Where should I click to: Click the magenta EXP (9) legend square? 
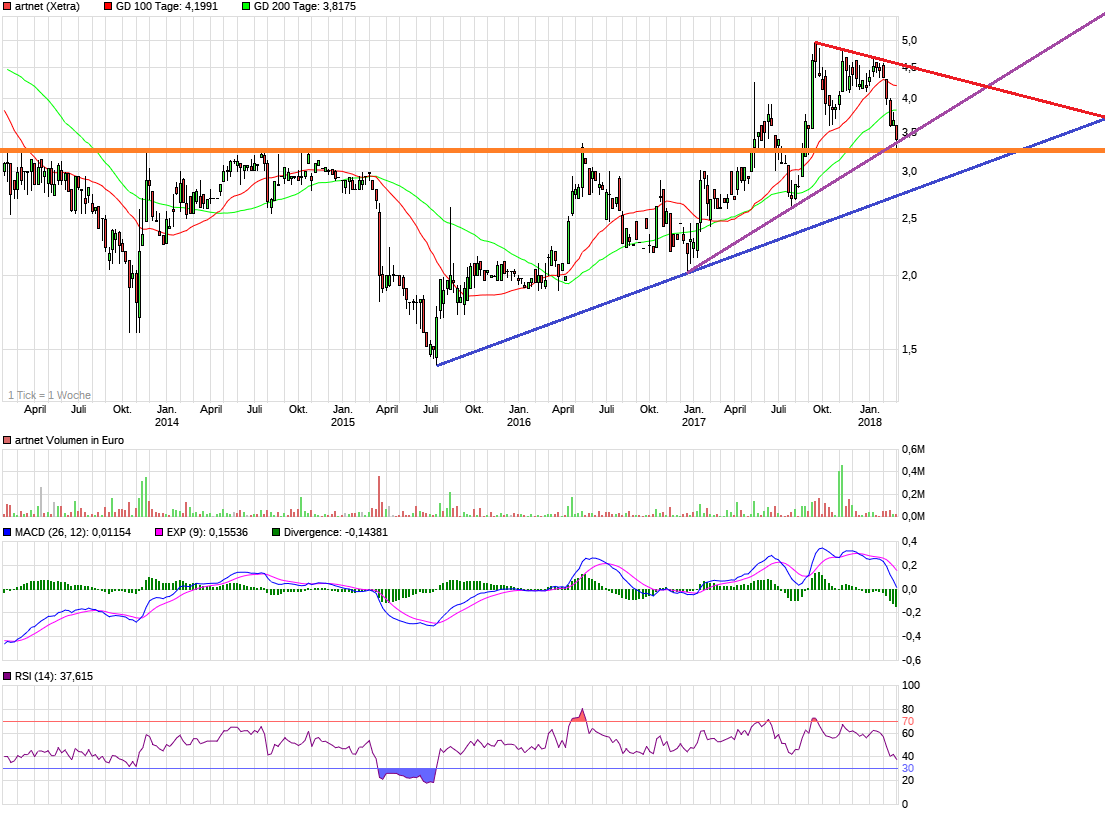click(156, 533)
